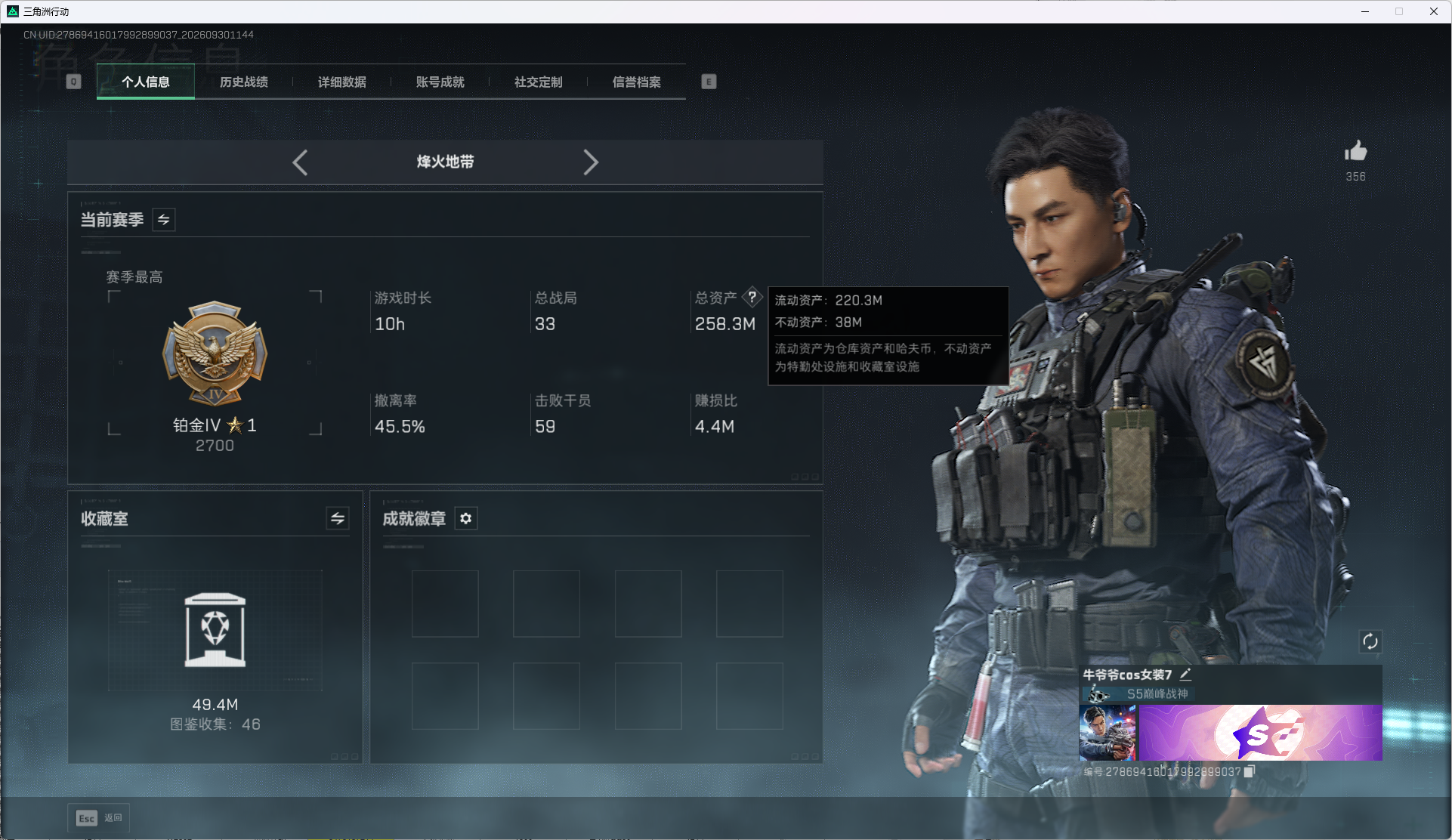Click the 356 likes count
Screen dimensions: 1452x840
pyautogui.click(x=1355, y=177)
